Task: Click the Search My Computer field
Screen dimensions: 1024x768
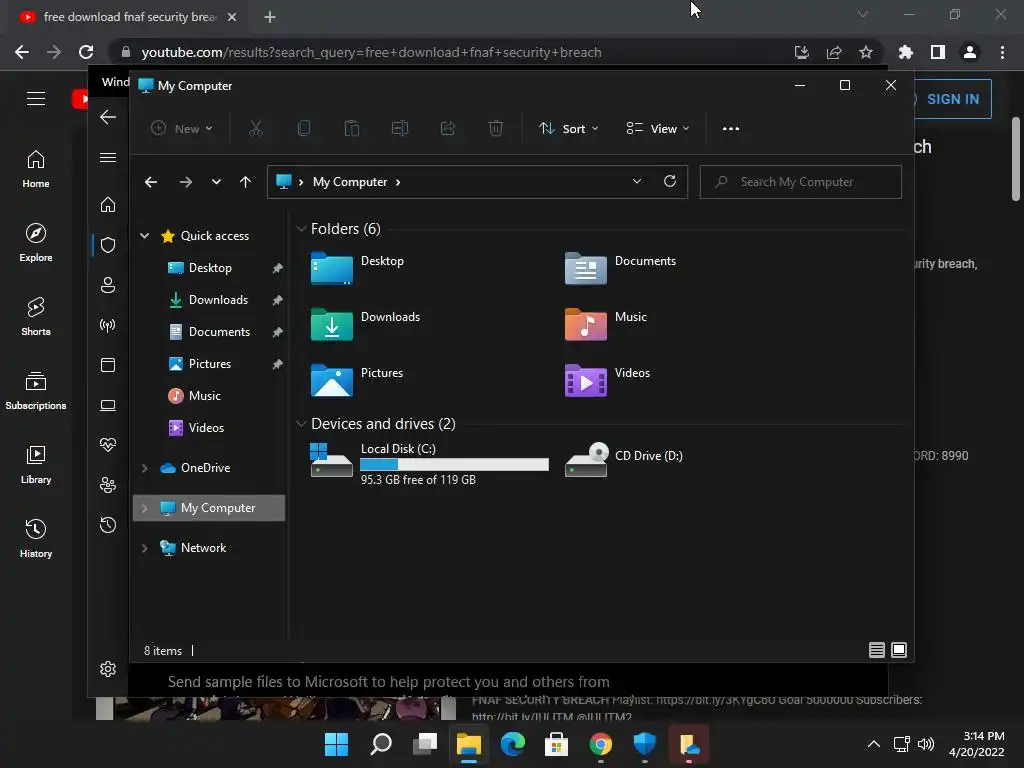Action: point(801,182)
